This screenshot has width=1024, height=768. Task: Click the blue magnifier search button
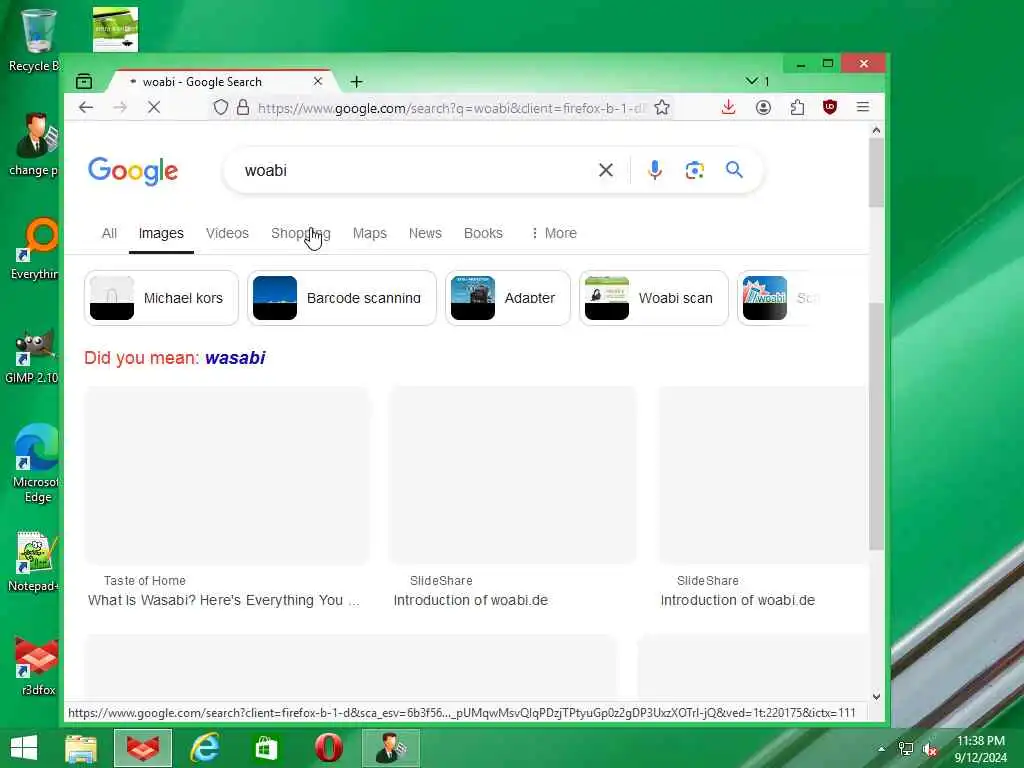point(734,170)
